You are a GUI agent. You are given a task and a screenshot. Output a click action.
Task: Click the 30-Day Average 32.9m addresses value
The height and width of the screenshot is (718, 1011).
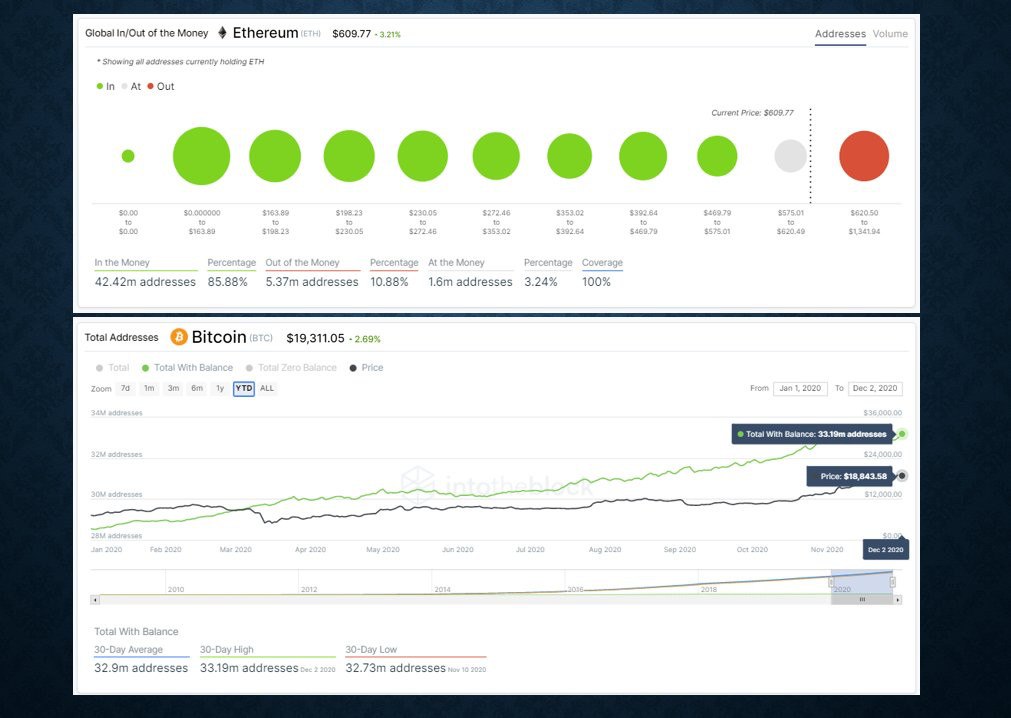click(x=141, y=668)
